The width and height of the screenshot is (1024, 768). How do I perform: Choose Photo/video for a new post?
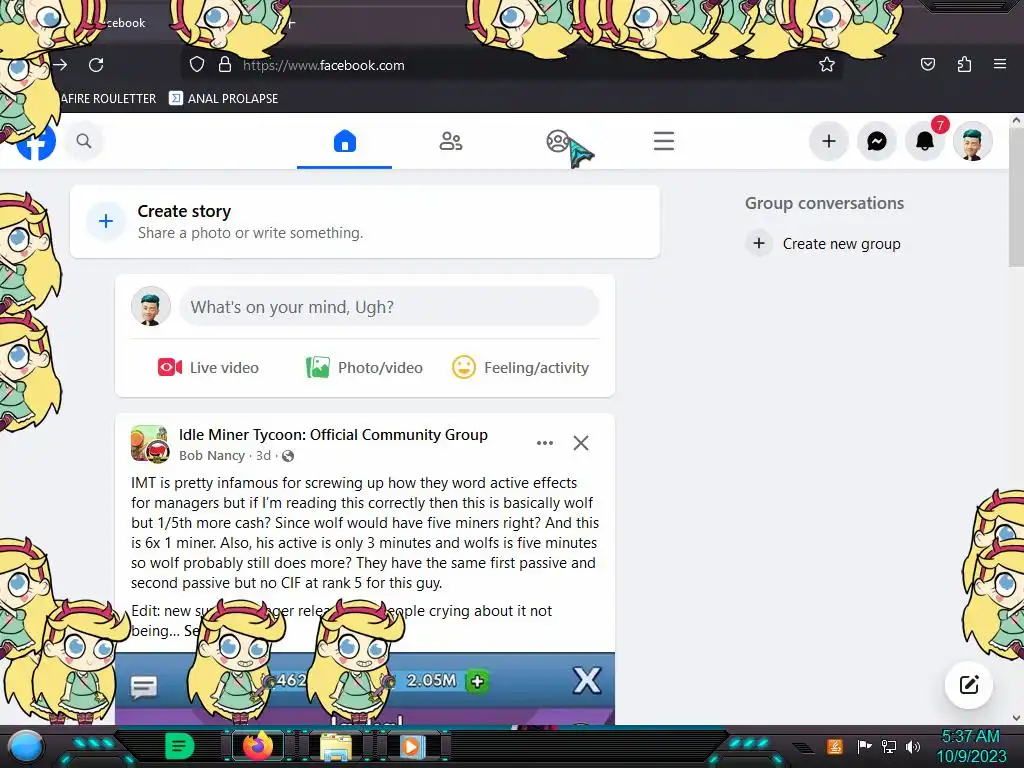tap(364, 368)
